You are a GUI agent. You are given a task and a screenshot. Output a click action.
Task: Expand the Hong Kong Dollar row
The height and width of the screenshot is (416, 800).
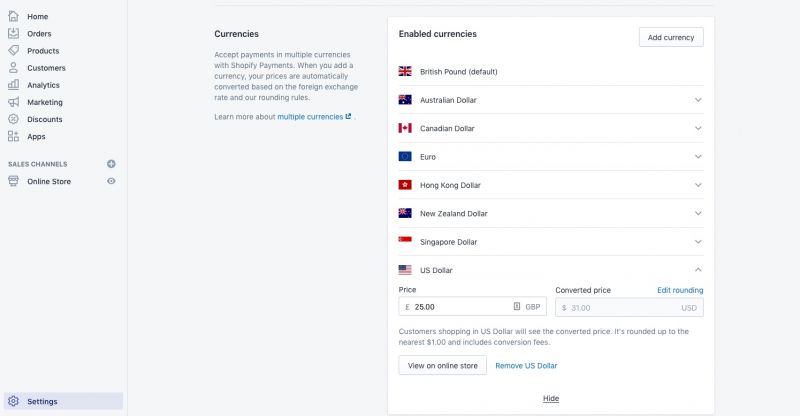[x=698, y=185]
